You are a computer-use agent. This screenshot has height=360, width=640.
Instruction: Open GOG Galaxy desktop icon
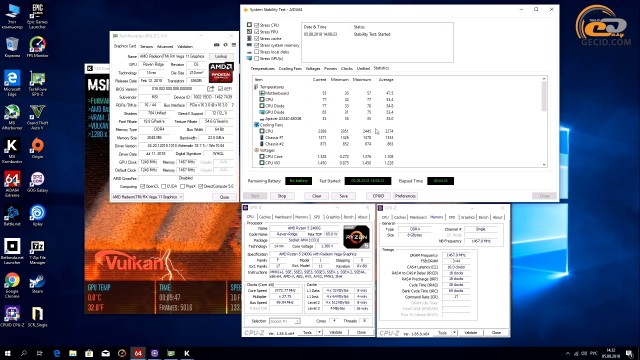(37, 182)
